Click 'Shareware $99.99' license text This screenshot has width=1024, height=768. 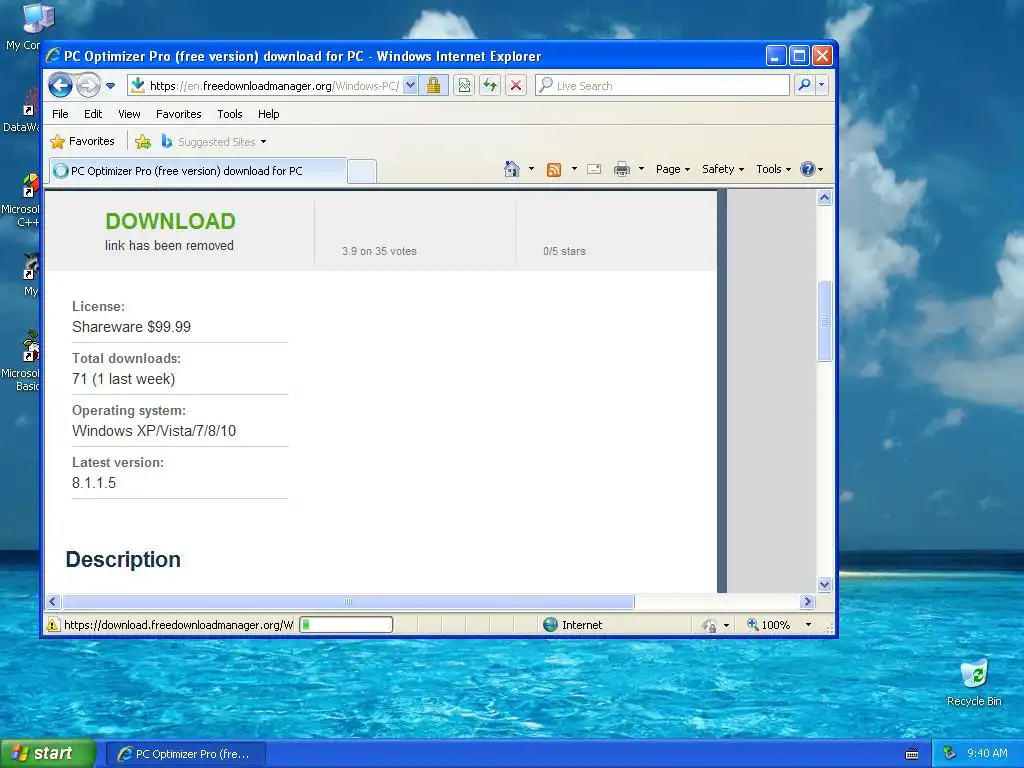click(131, 327)
